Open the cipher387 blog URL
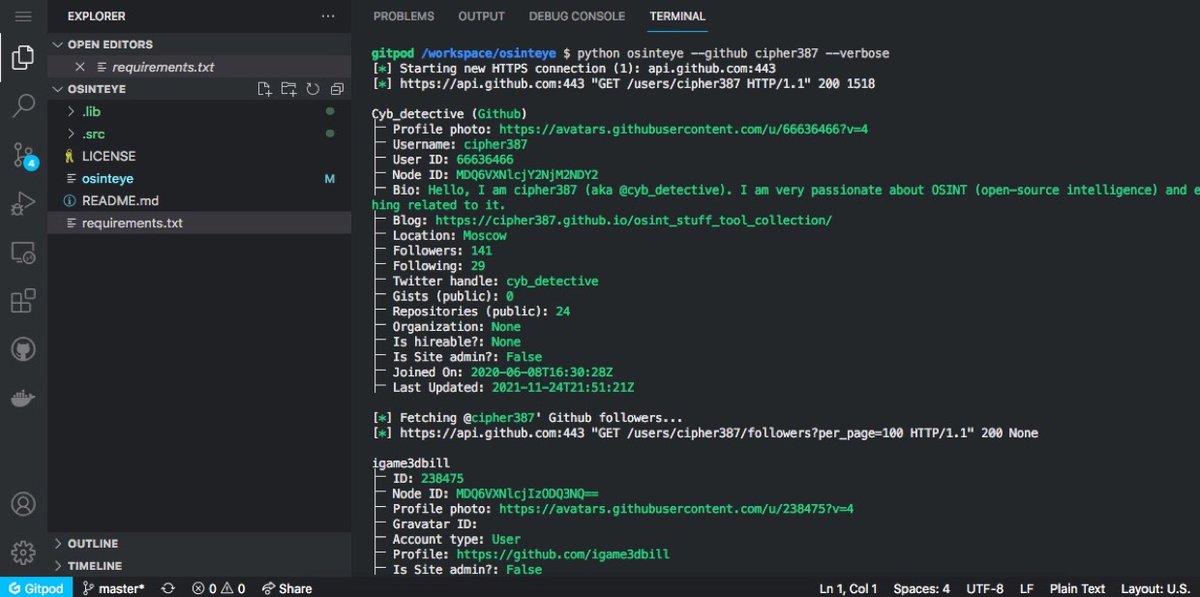The height and width of the screenshot is (597, 1200). click(633, 220)
